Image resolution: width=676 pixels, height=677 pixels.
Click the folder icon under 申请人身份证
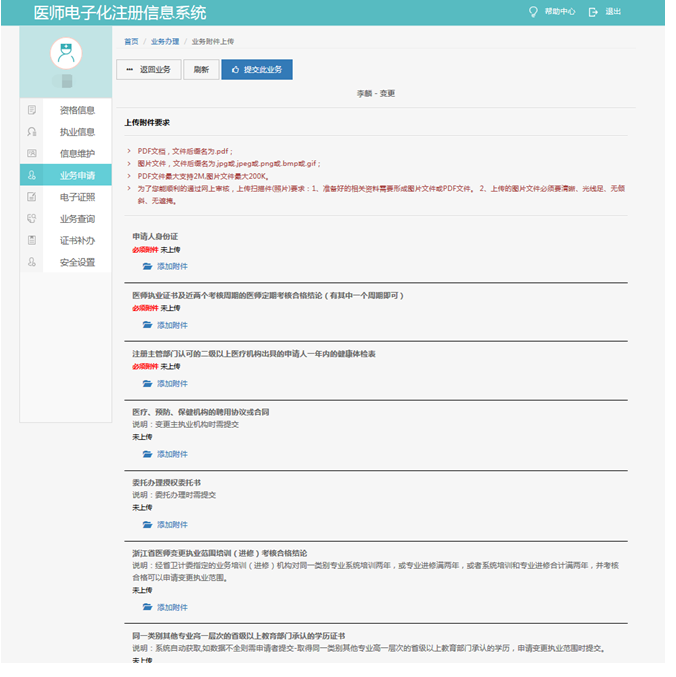pyautogui.click(x=147, y=266)
